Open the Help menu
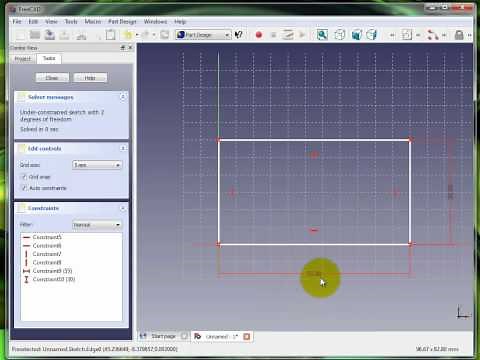Image resolution: width=480 pixels, height=360 pixels. point(180,22)
